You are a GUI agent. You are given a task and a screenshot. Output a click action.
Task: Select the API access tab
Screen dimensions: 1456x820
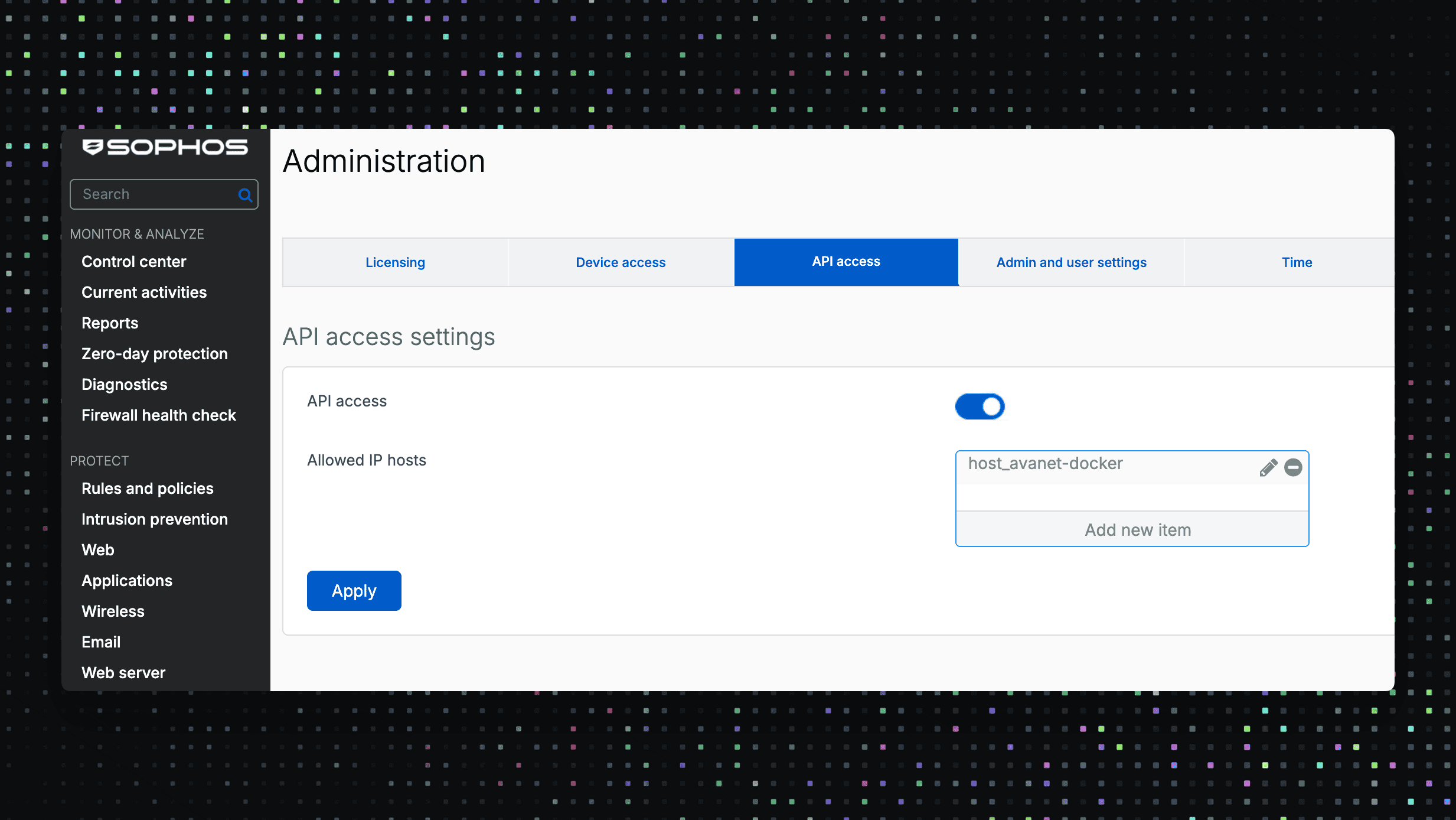tap(845, 262)
